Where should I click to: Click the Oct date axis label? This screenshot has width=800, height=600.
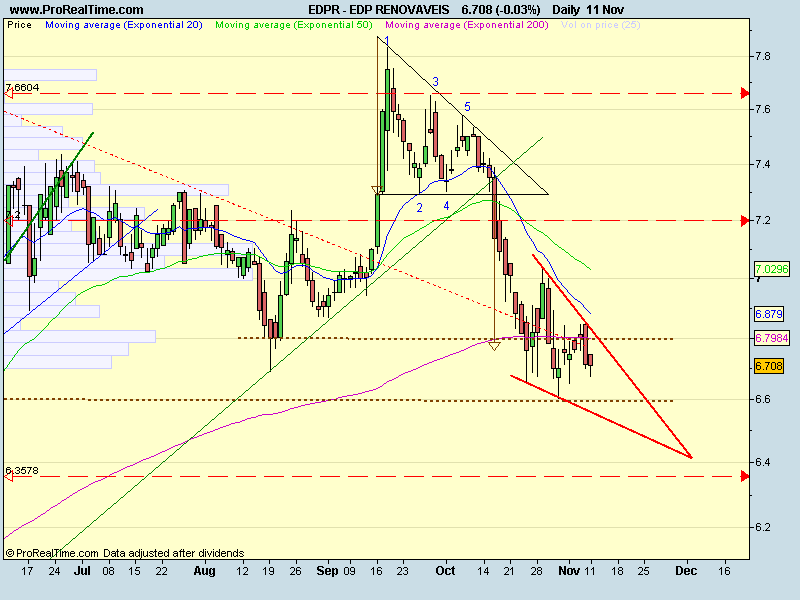445,570
